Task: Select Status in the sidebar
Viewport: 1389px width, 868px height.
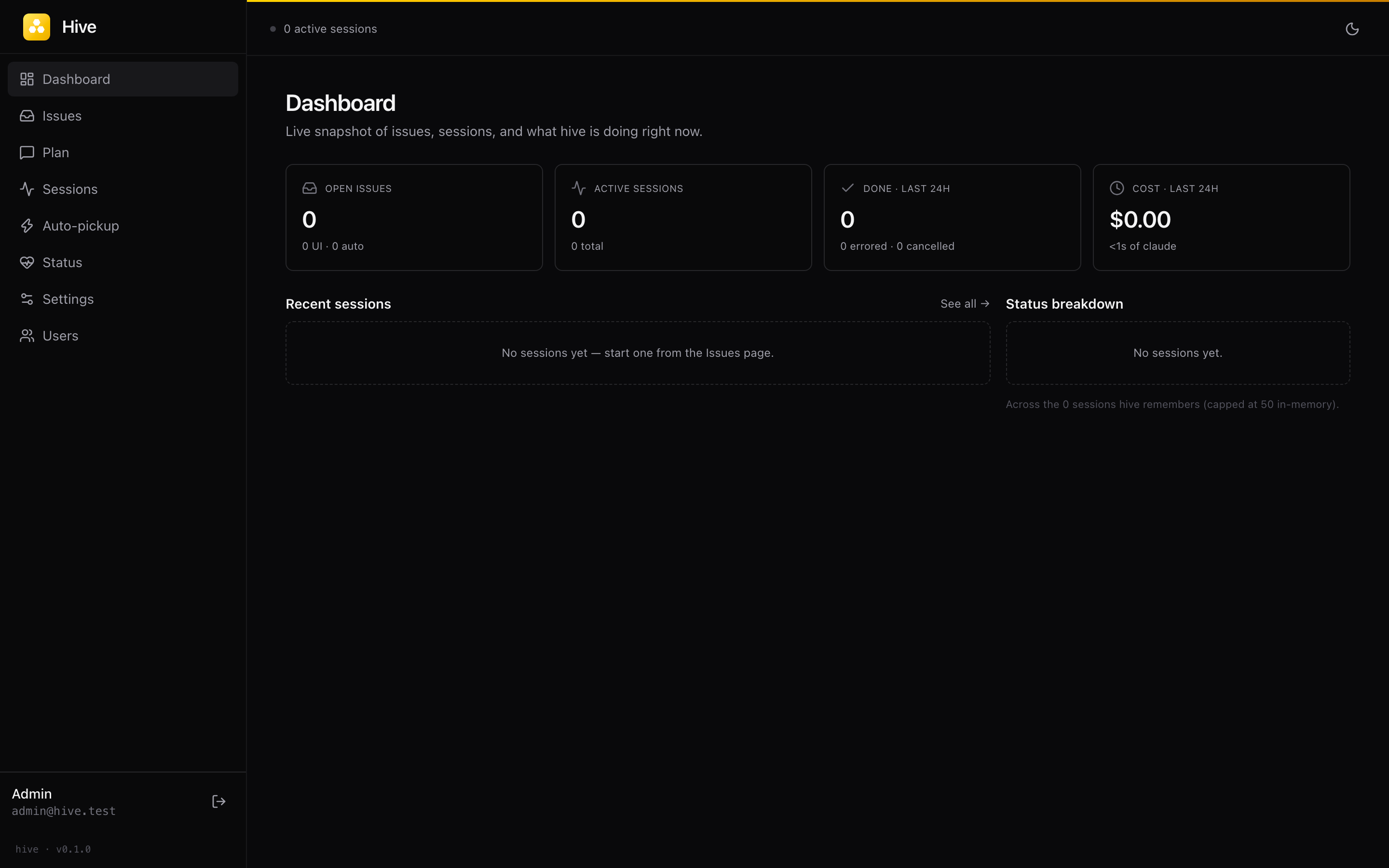Action: [x=123, y=263]
